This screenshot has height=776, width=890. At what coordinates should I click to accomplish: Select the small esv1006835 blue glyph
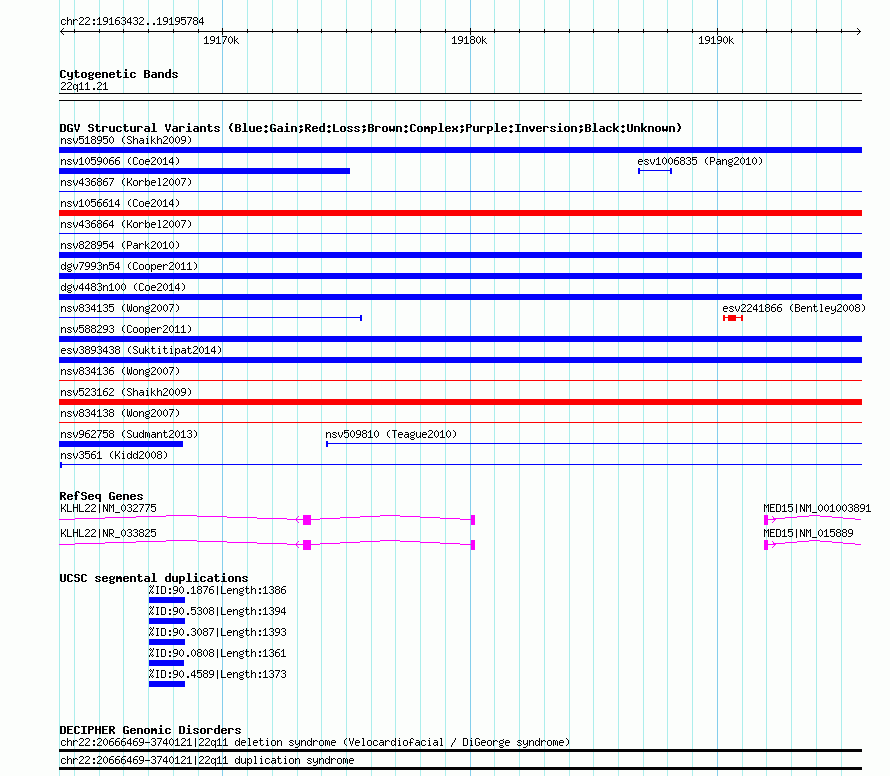[655, 171]
